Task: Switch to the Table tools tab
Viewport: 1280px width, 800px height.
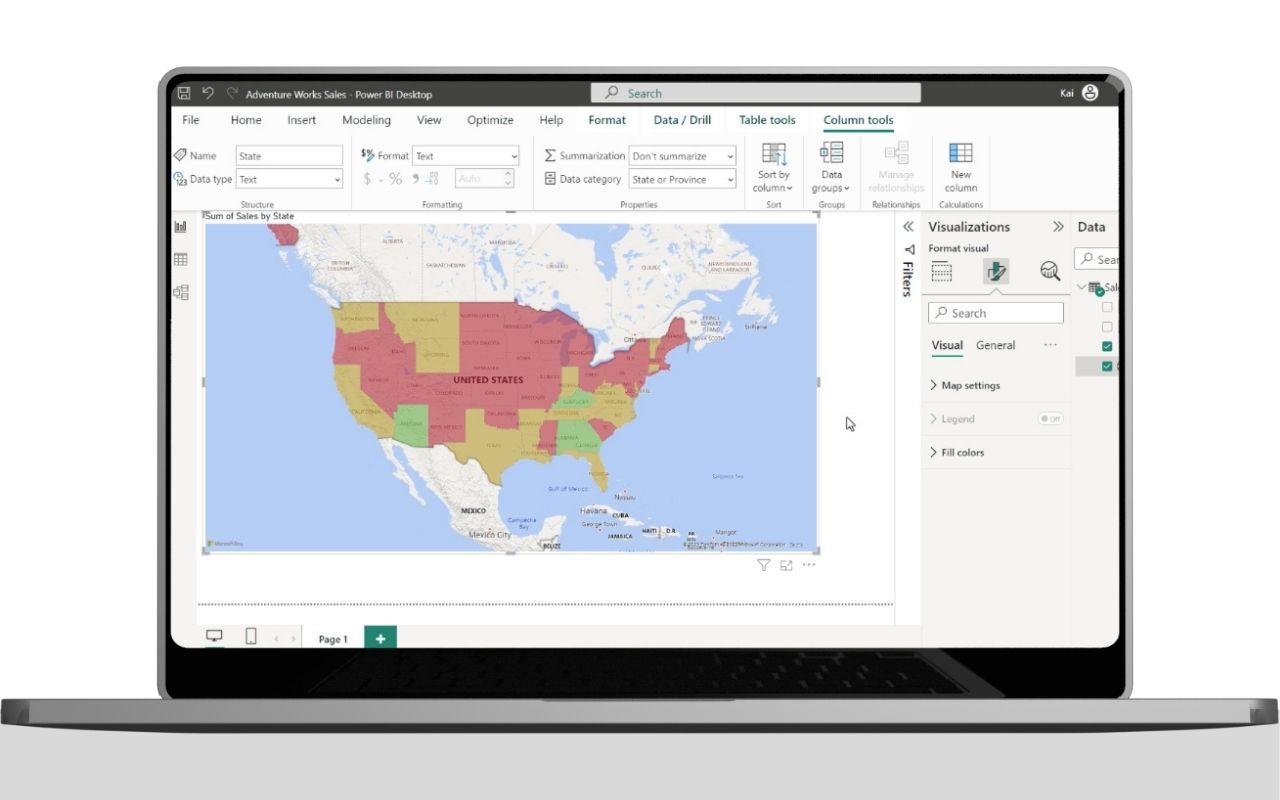Action: 767,120
